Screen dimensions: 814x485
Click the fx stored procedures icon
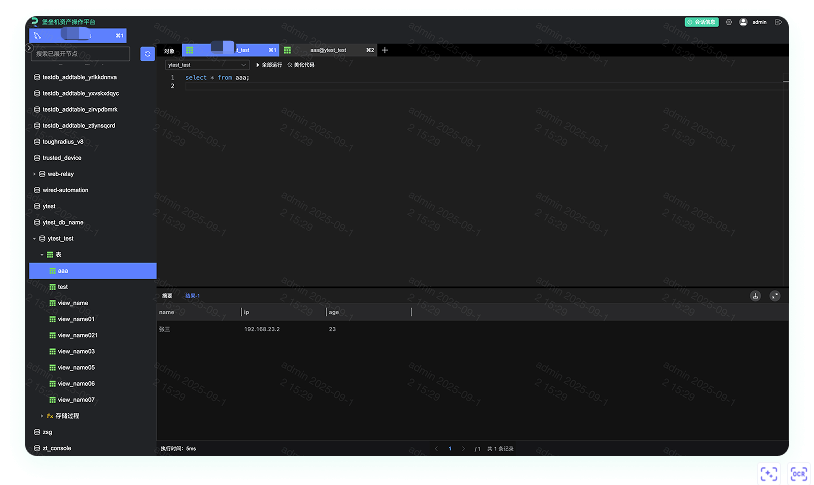(x=50, y=416)
